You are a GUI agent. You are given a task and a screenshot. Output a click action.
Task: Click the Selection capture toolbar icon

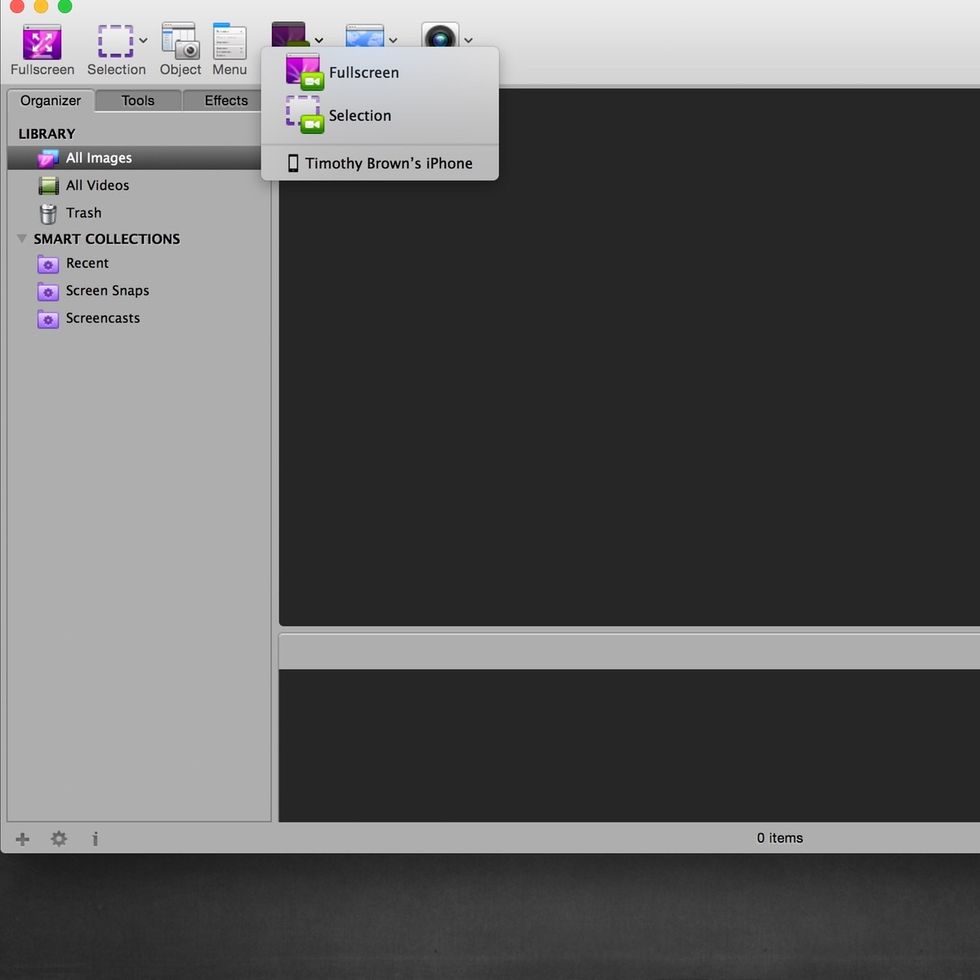point(115,43)
